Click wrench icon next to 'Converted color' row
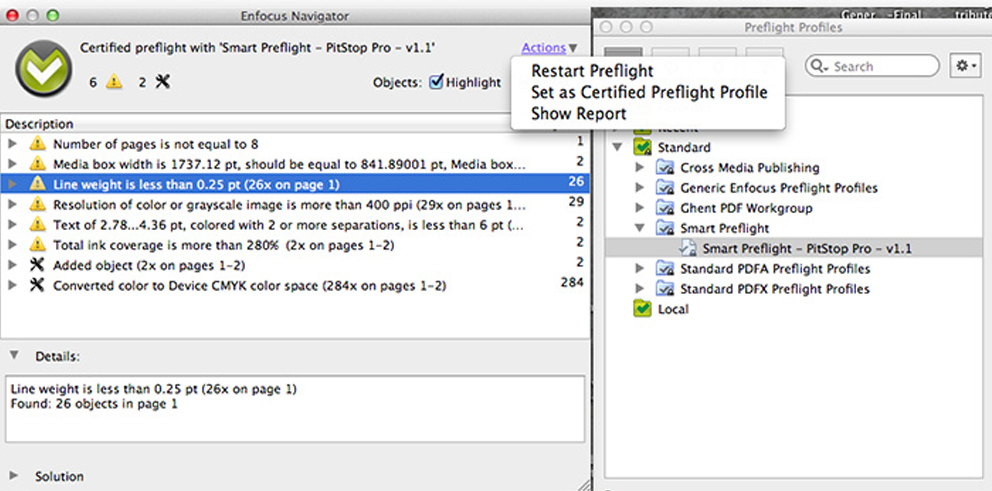 (37, 286)
